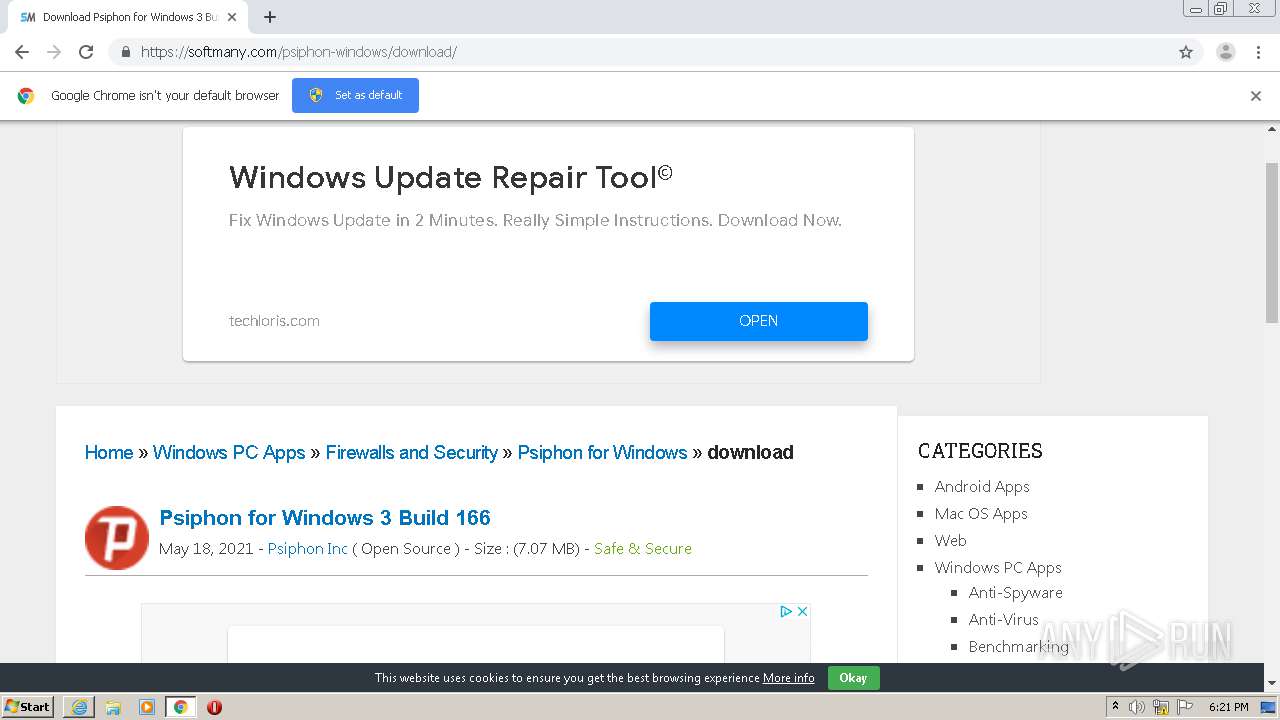Viewport: 1280px width, 720px height.
Task: Open the Anti-Virus subcategory
Action: tap(1004, 619)
